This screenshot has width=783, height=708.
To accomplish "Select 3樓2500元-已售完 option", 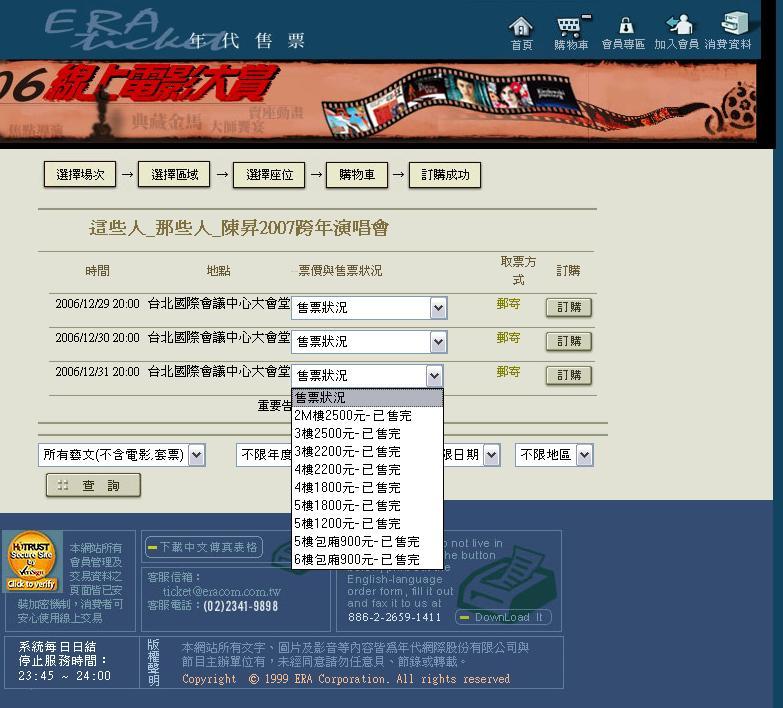I will click(368, 433).
